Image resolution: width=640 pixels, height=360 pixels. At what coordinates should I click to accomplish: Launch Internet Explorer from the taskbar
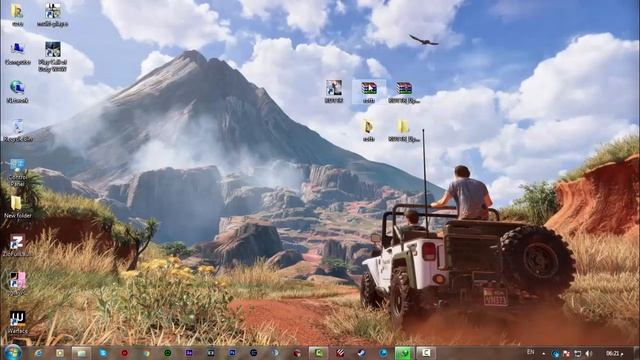(x=38, y=353)
